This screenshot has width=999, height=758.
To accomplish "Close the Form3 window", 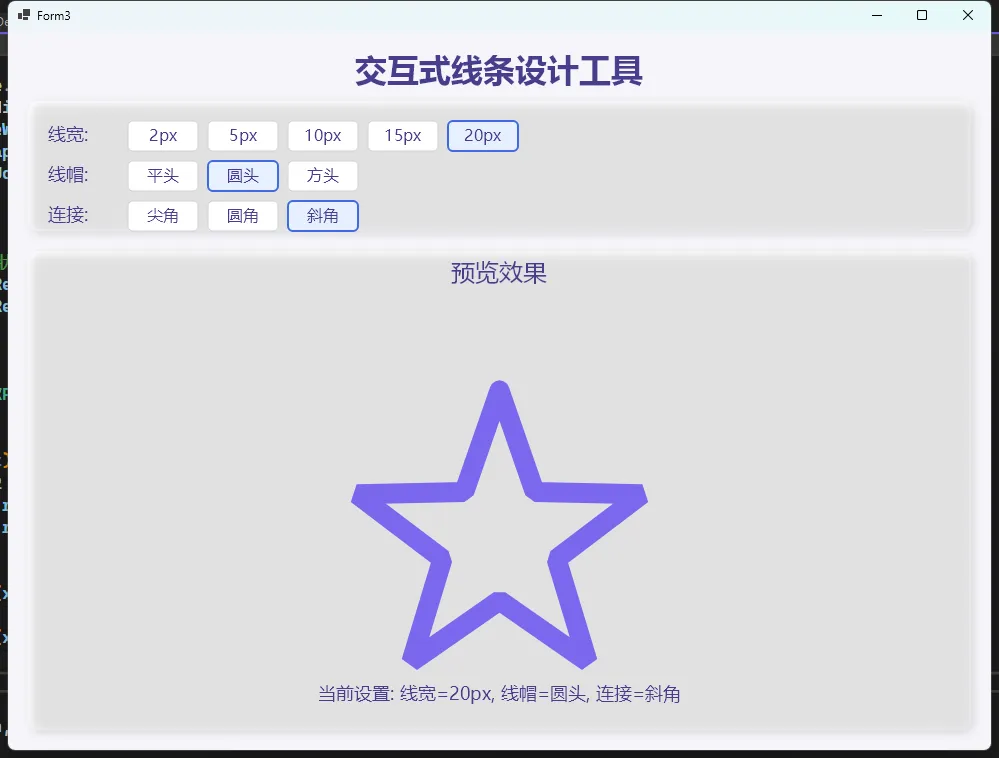I will 968,15.
